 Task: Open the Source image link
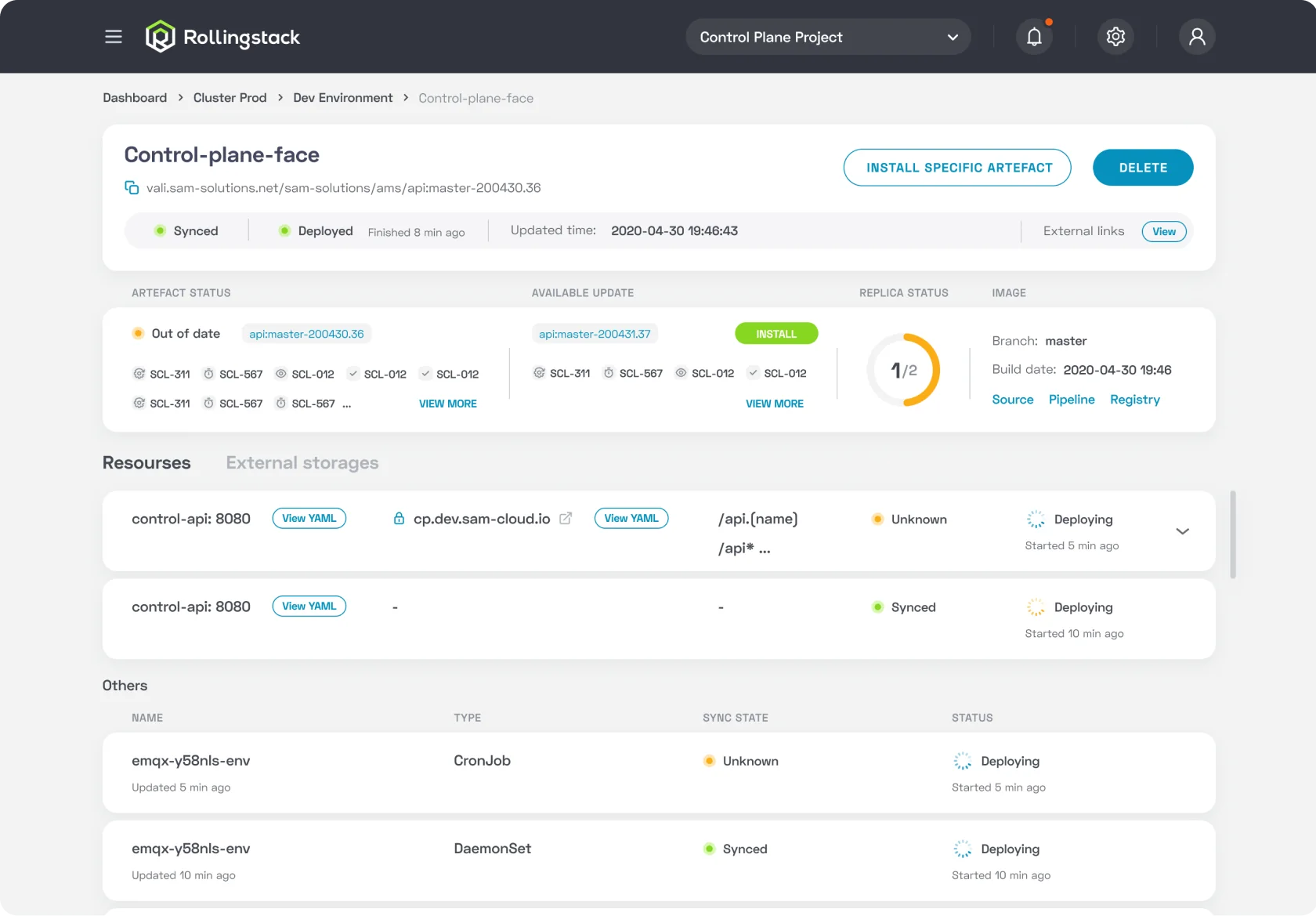click(x=1013, y=400)
